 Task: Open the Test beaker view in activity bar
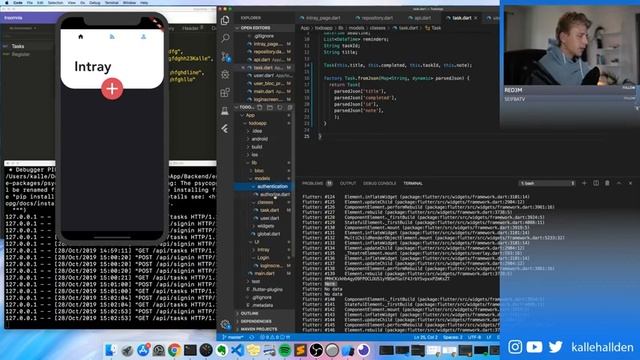pos(225,111)
